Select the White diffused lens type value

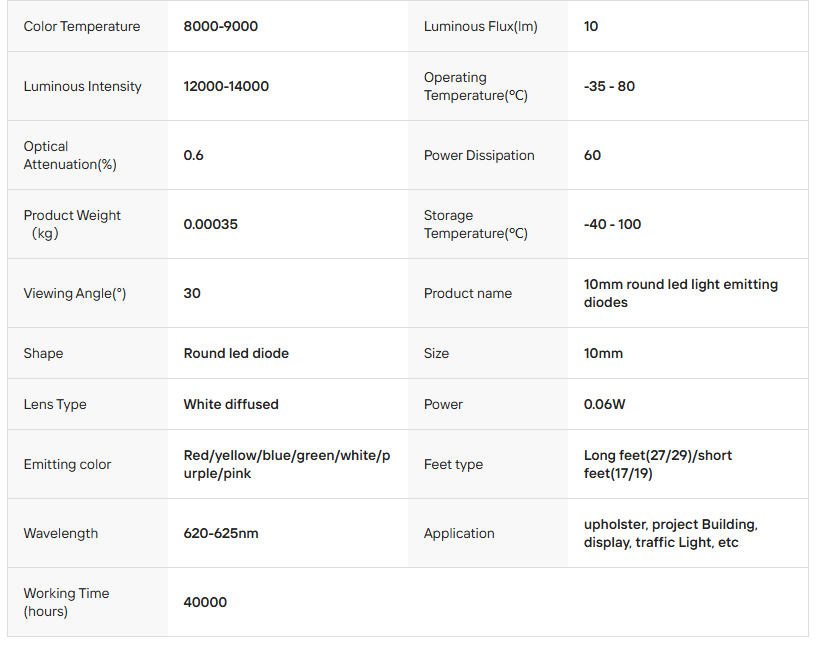tap(231, 404)
